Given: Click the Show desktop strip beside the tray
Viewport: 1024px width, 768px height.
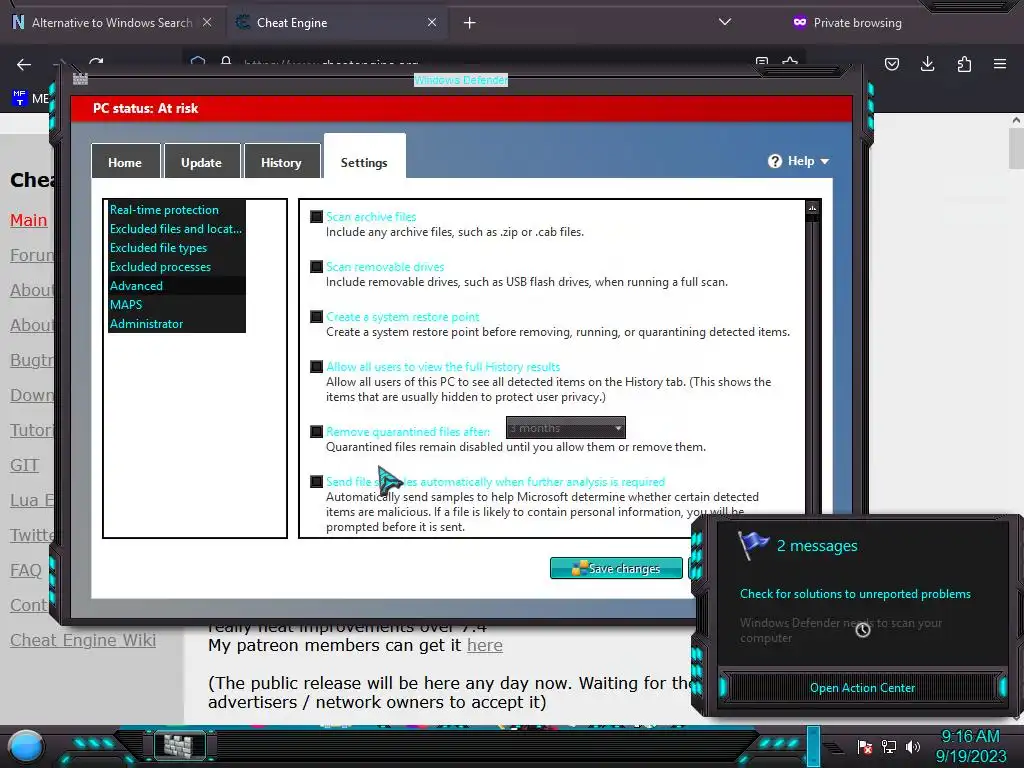Looking at the screenshot, I should click(814, 745).
